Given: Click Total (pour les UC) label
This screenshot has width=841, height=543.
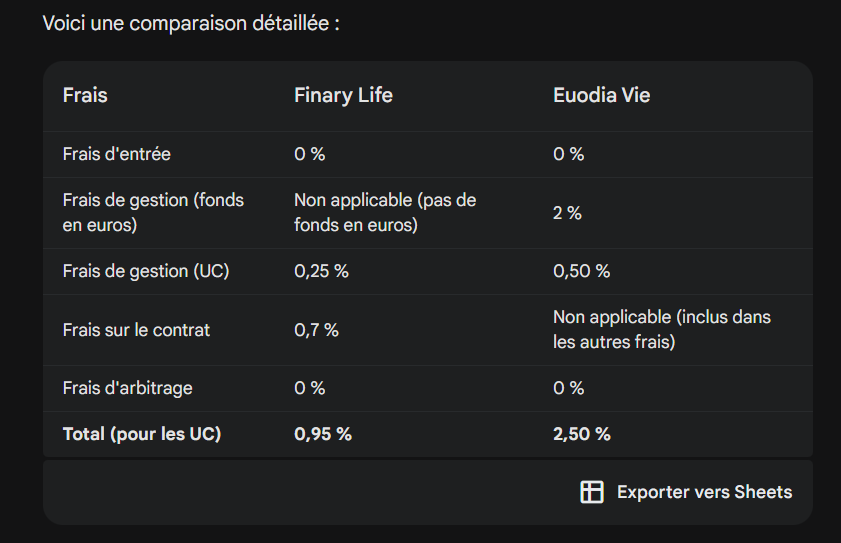Looking at the screenshot, I should [142, 434].
